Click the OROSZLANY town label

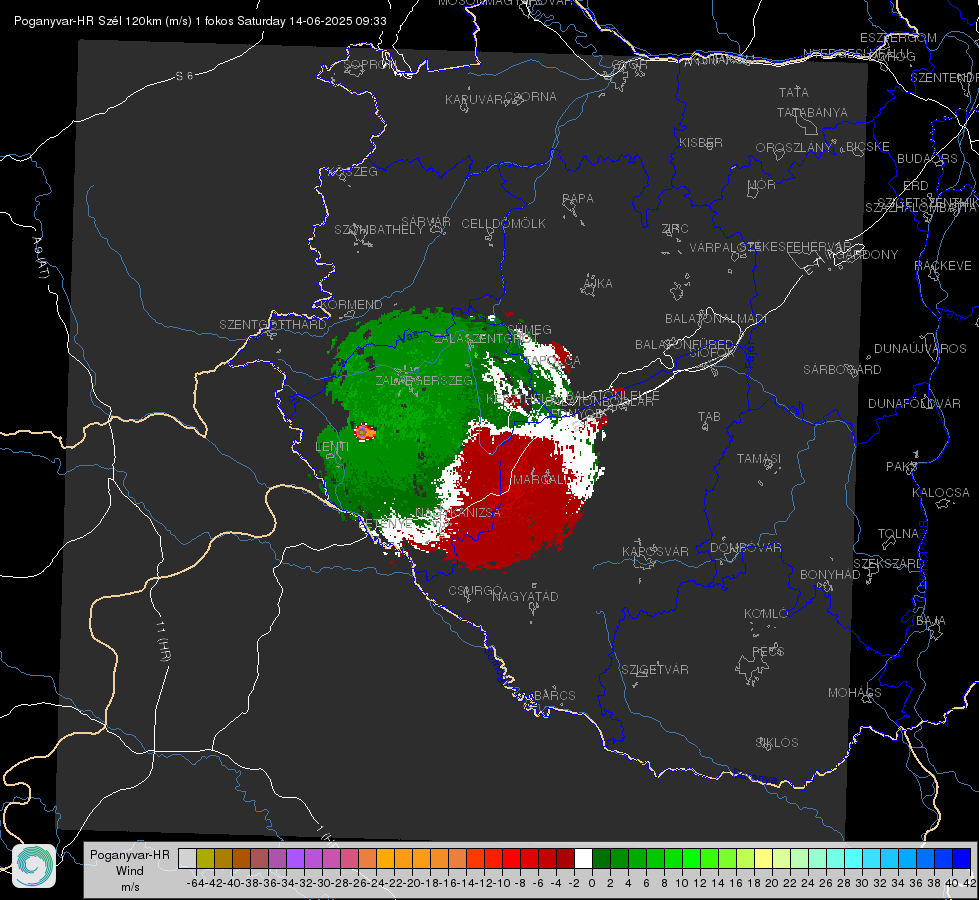794,148
